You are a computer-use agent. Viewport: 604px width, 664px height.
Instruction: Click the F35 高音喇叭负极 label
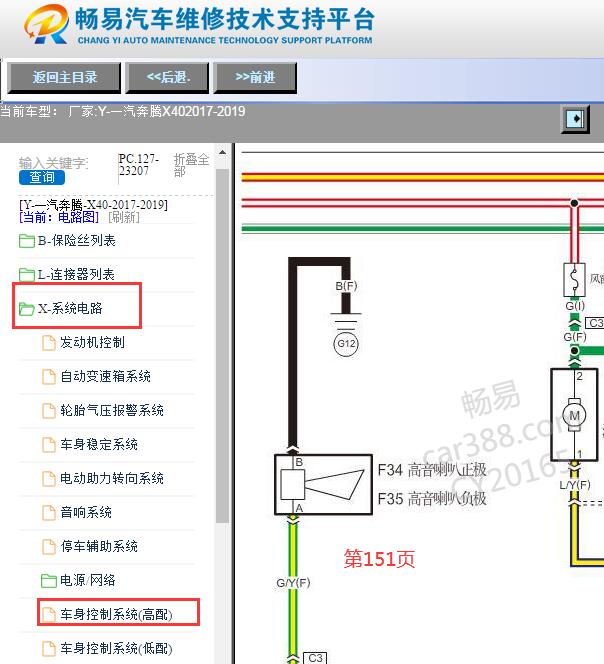tap(432, 498)
